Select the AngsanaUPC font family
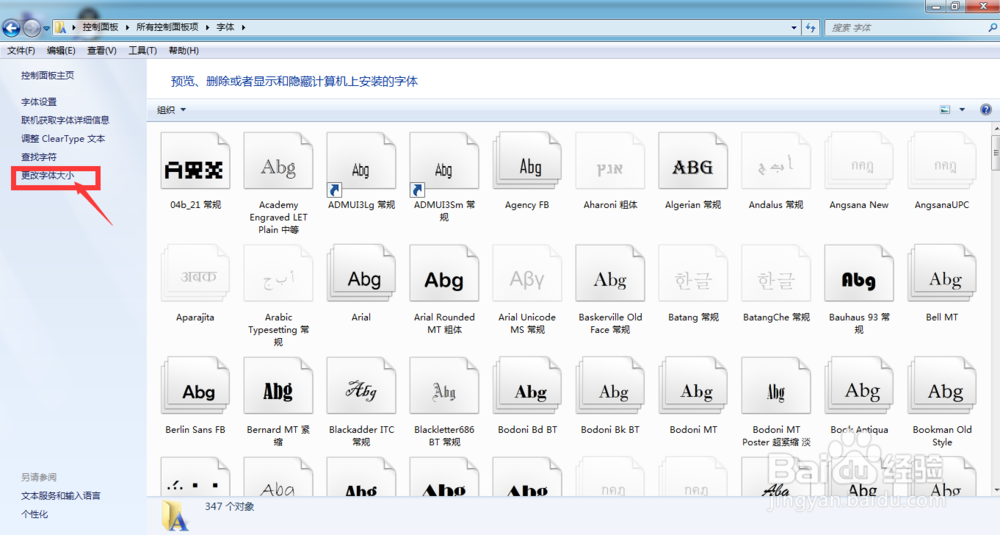This screenshot has height=535, width=1000. (x=941, y=161)
